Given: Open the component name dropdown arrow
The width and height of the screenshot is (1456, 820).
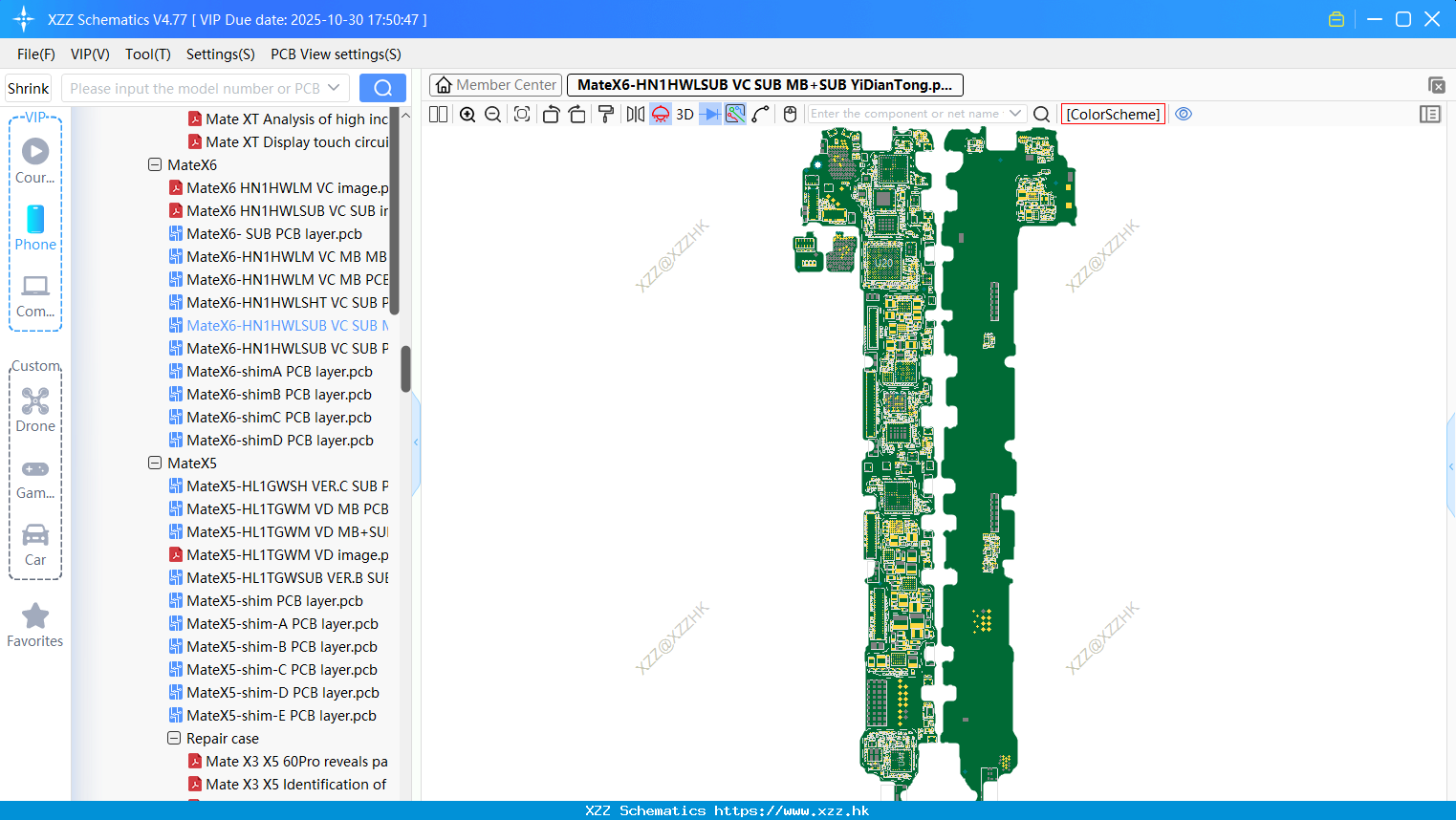Looking at the screenshot, I should [1015, 114].
